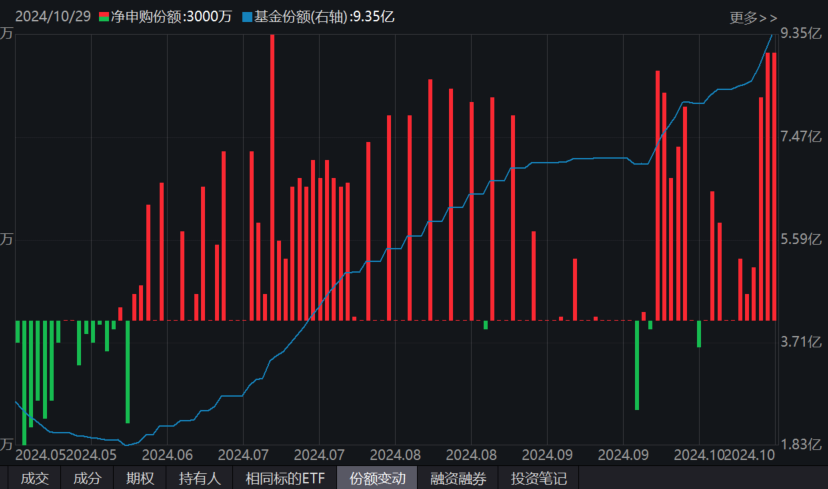Image resolution: width=828 pixels, height=489 pixels.
Task: Switch to the 成分 tab
Action: [x=88, y=479]
